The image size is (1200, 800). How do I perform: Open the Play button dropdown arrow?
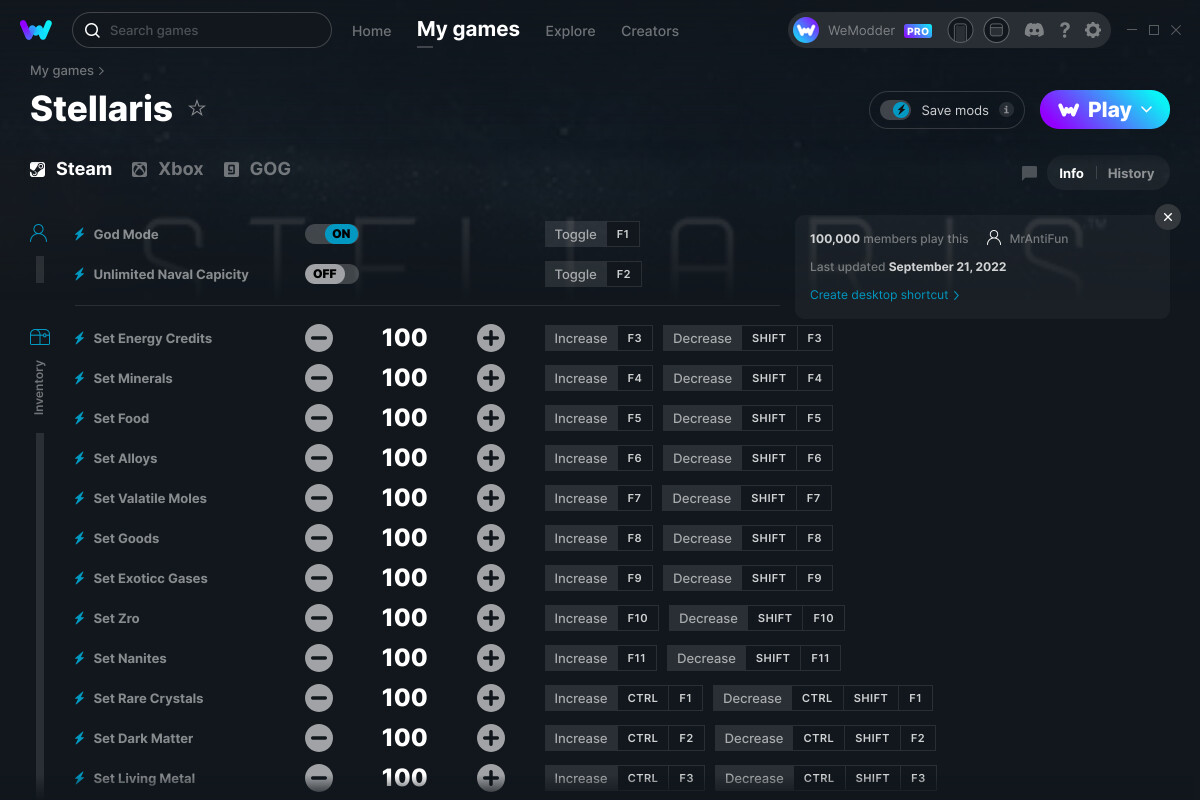[x=1147, y=110]
